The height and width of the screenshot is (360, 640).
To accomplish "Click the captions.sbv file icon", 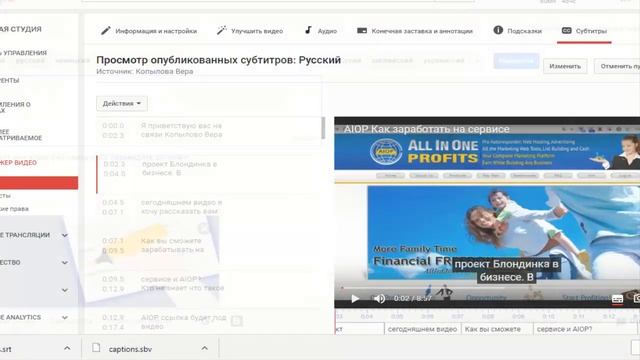I will 96,348.
